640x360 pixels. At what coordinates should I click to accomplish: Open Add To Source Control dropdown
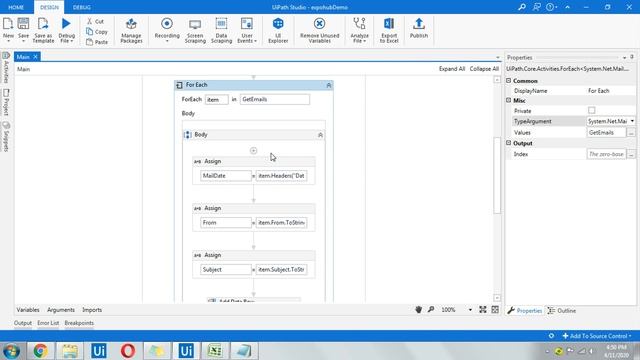(x=597, y=336)
